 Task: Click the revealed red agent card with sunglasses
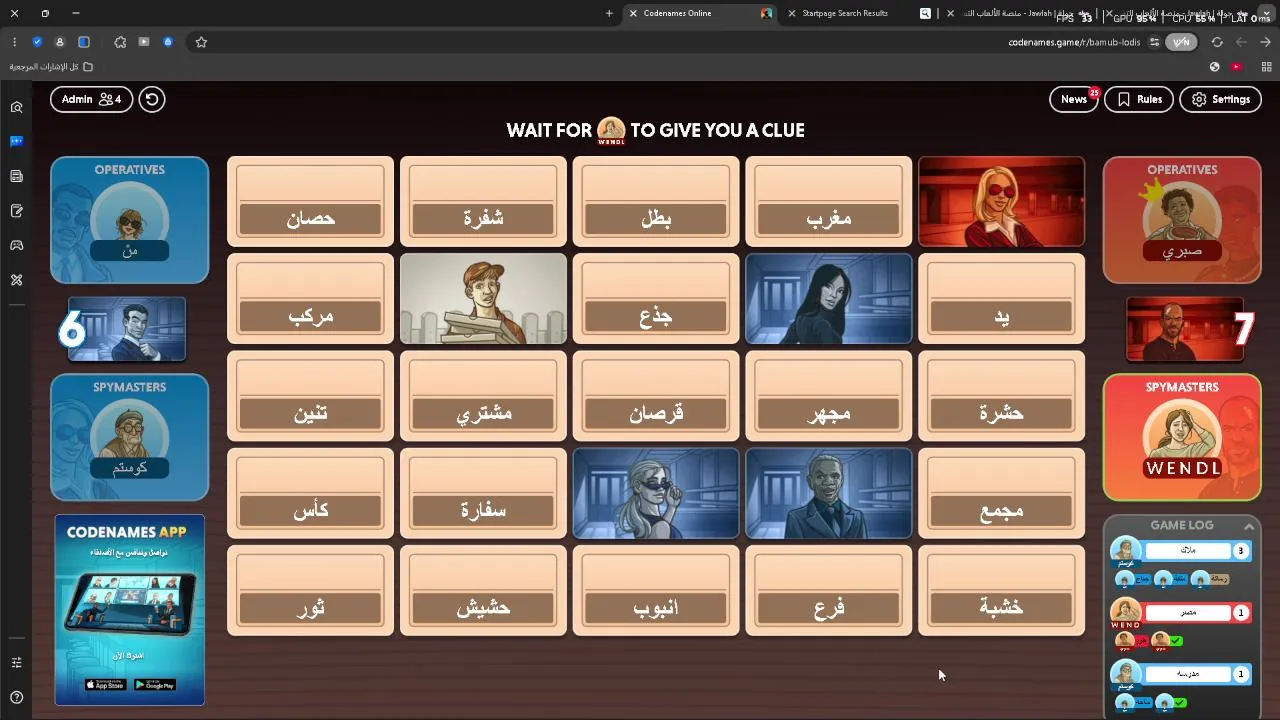[1002, 201]
